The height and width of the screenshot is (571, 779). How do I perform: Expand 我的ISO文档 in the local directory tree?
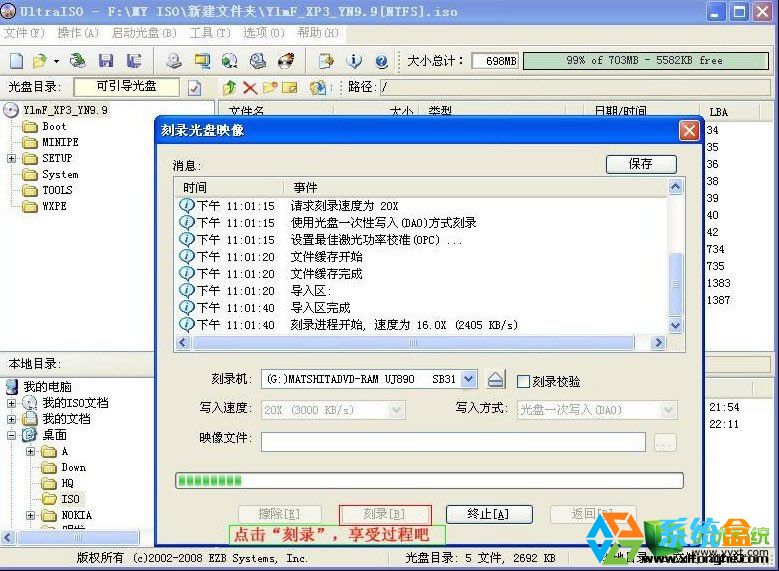pos(11,403)
